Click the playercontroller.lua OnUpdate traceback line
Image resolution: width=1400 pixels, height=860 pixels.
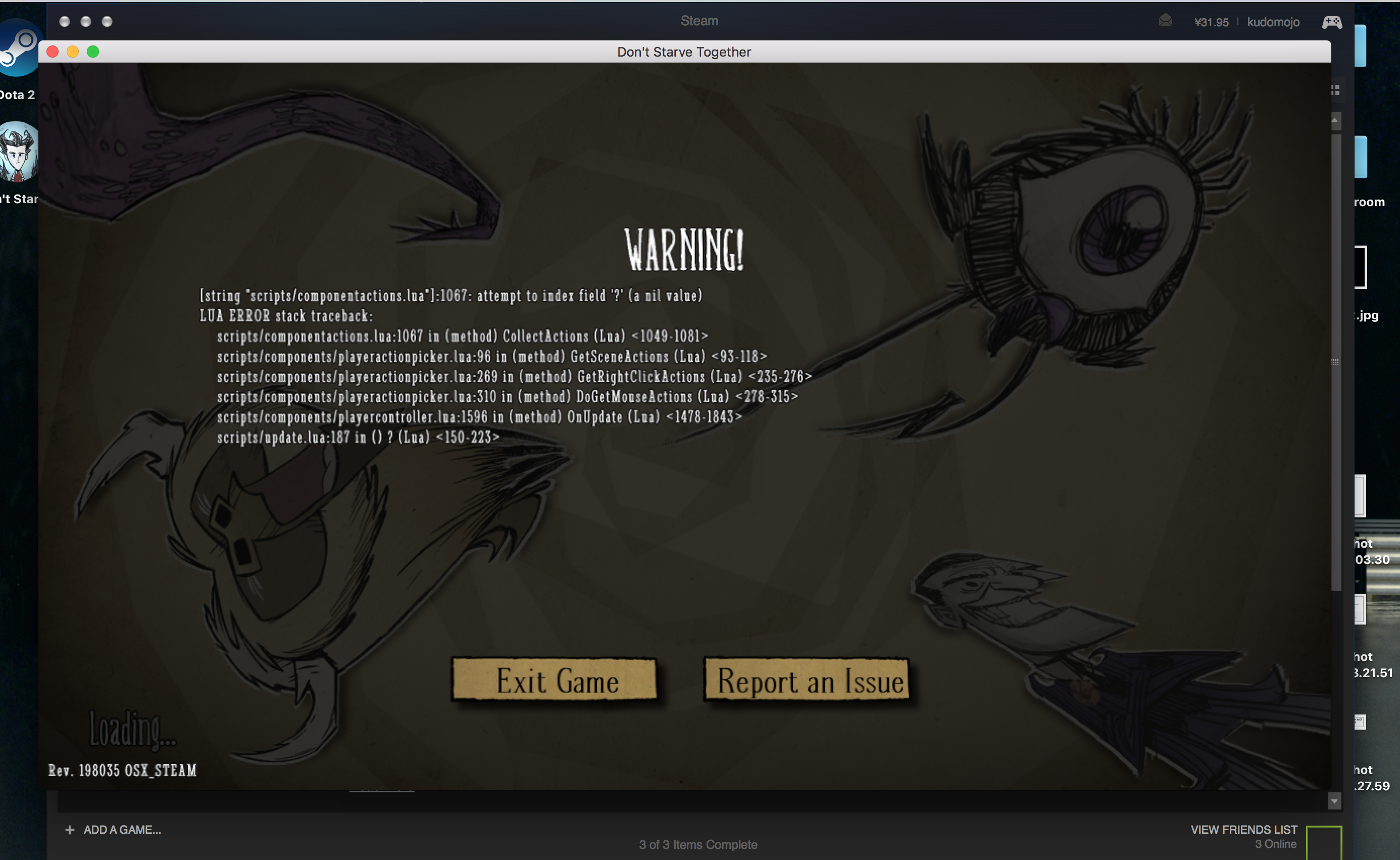(480, 417)
